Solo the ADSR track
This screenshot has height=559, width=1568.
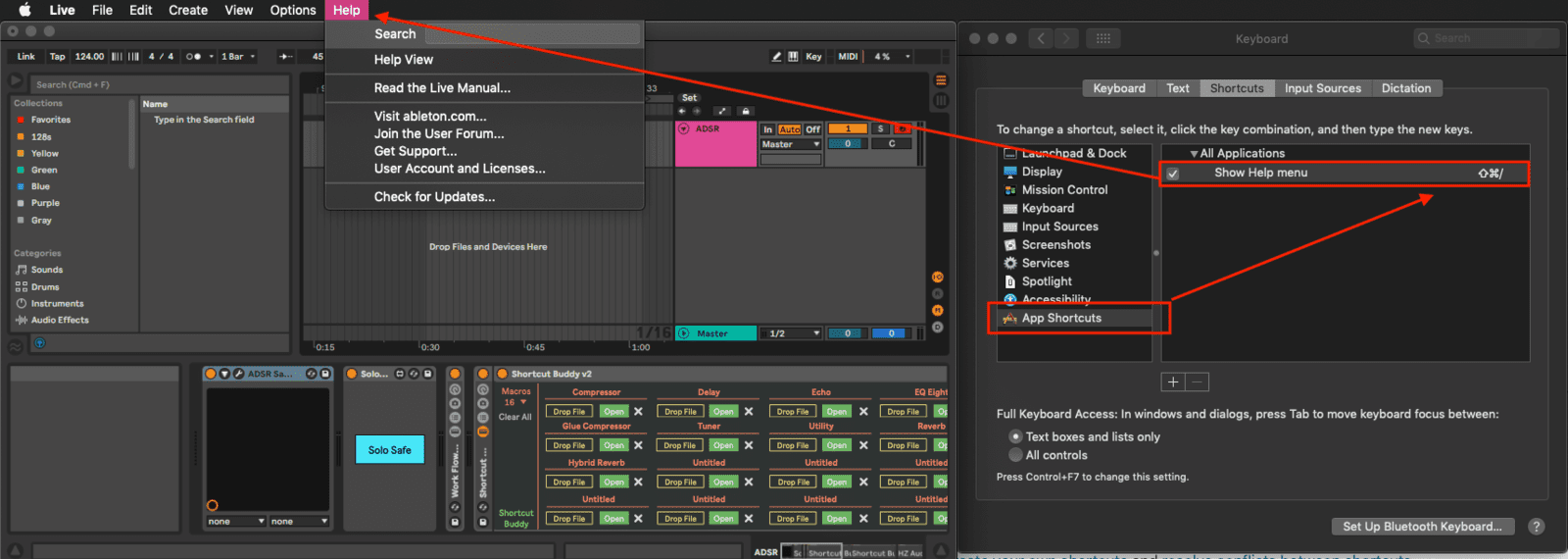point(881,129)
